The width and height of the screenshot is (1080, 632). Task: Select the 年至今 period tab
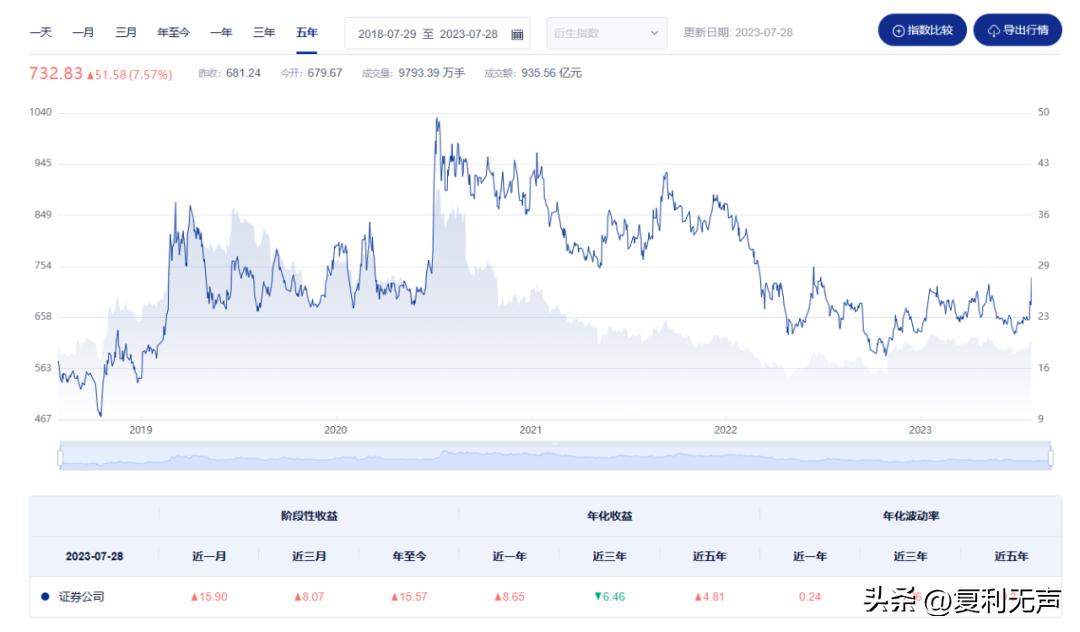point(172,32)
